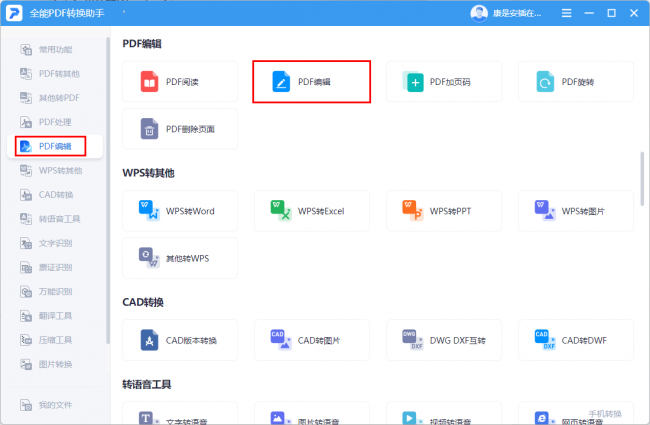Select 文字识别 in the sidebar

(55, 243)
